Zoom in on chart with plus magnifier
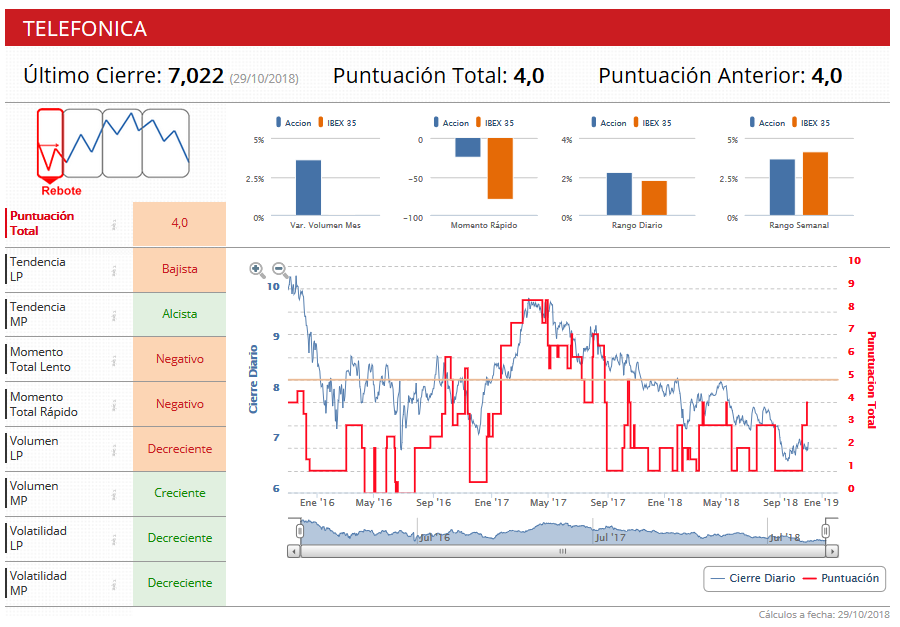Screen dimensions: 900x627 tap(257, 269)
